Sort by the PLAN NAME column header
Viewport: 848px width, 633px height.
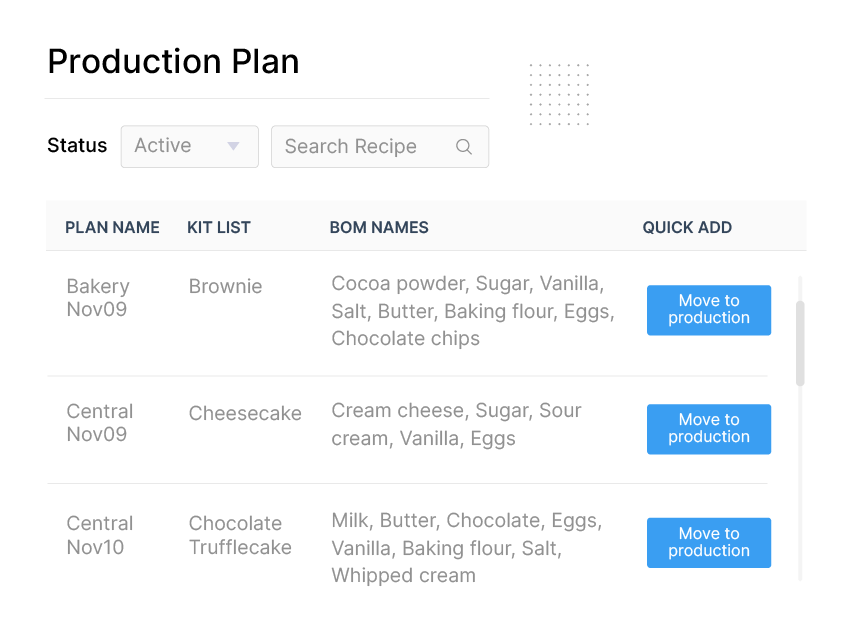(112, 227)
